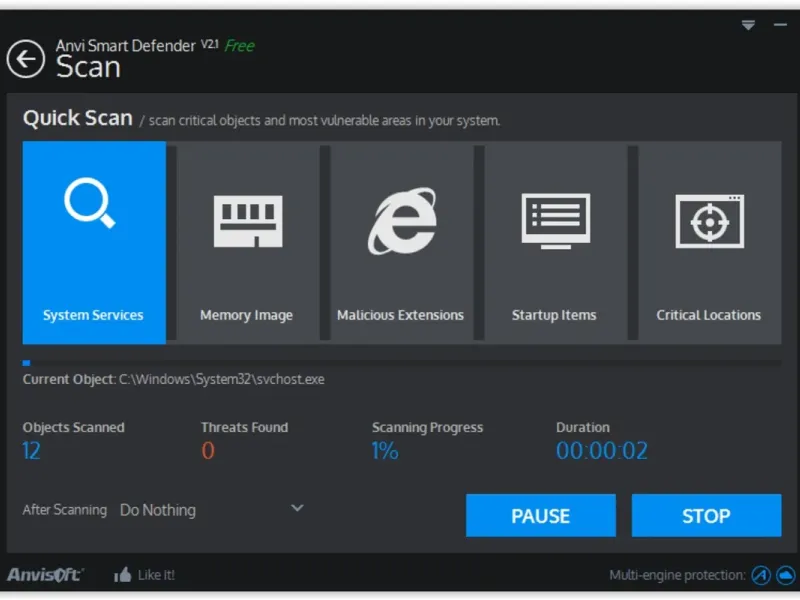Click the cloud engine protection icon
The height and width of the screenshot is (600, 800).
[786, 575]
